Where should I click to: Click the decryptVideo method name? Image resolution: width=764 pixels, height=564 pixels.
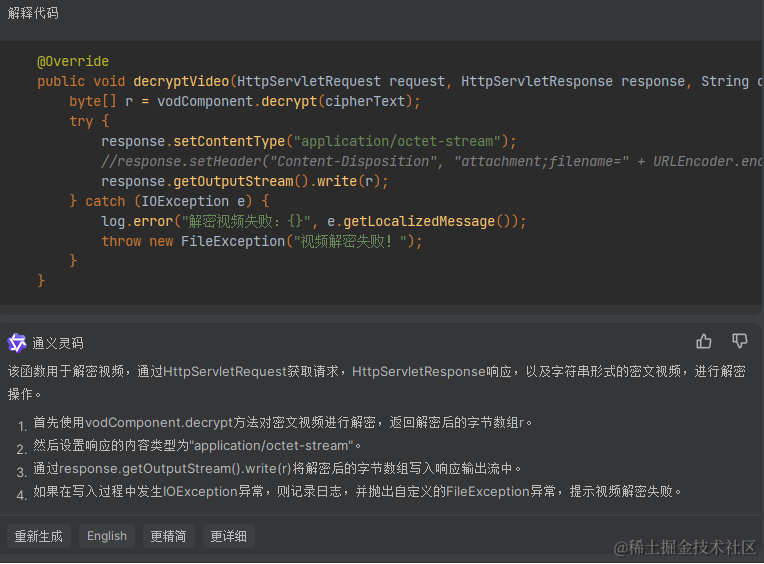pos(181,81)
